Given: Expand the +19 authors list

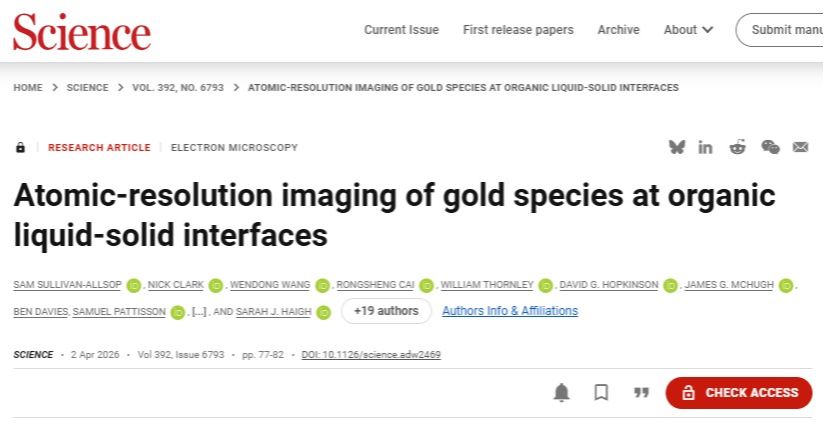Looking at the screenshot, I should (x=386, y=311).
